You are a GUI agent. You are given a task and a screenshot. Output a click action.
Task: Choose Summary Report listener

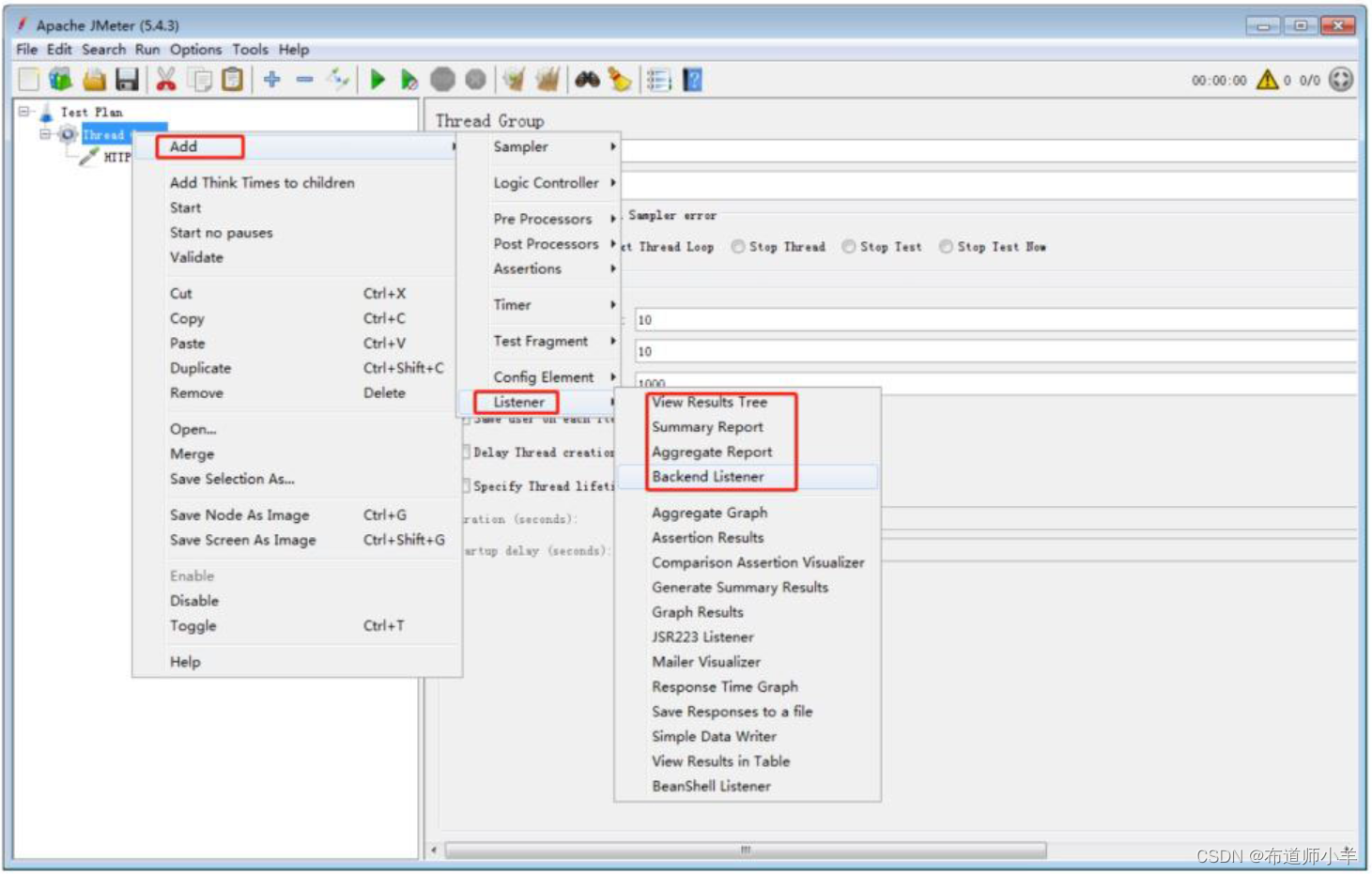748,427
